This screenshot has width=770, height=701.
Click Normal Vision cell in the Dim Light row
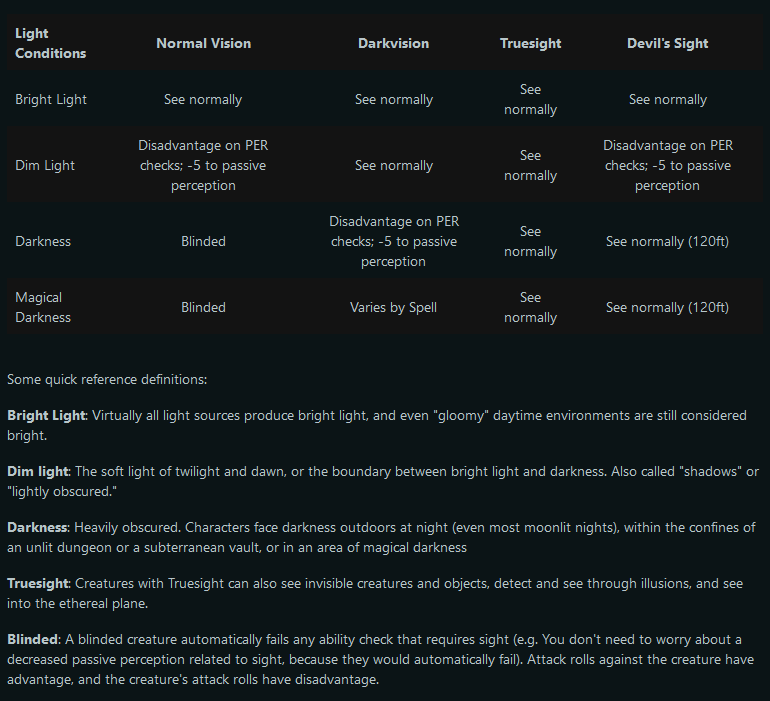pos(203,165)
